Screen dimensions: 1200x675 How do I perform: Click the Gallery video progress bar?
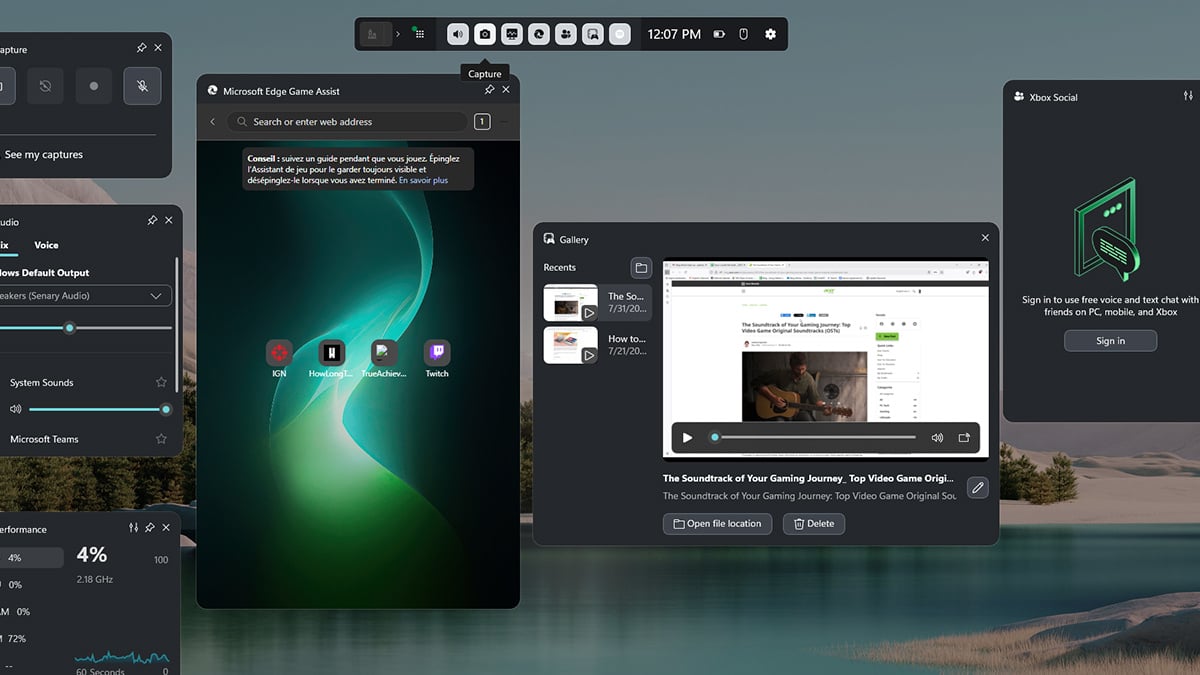pos(813,437)
